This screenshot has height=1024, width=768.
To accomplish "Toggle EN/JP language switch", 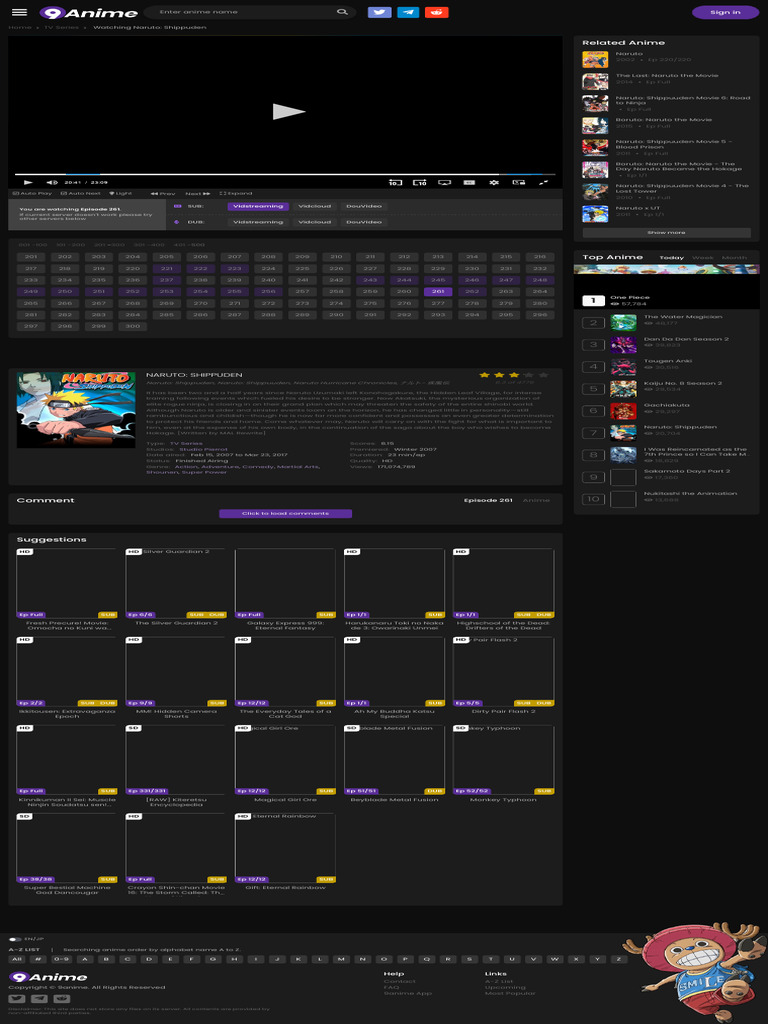I will (16, 940).
